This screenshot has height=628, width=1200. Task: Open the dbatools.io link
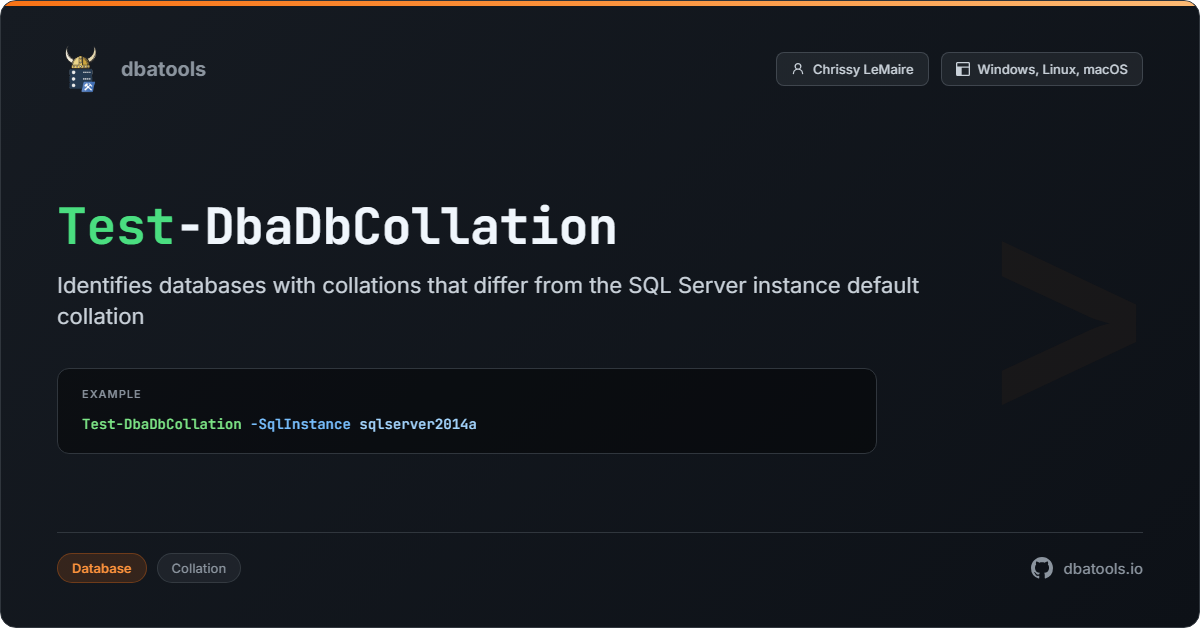tap(1103, 568)
